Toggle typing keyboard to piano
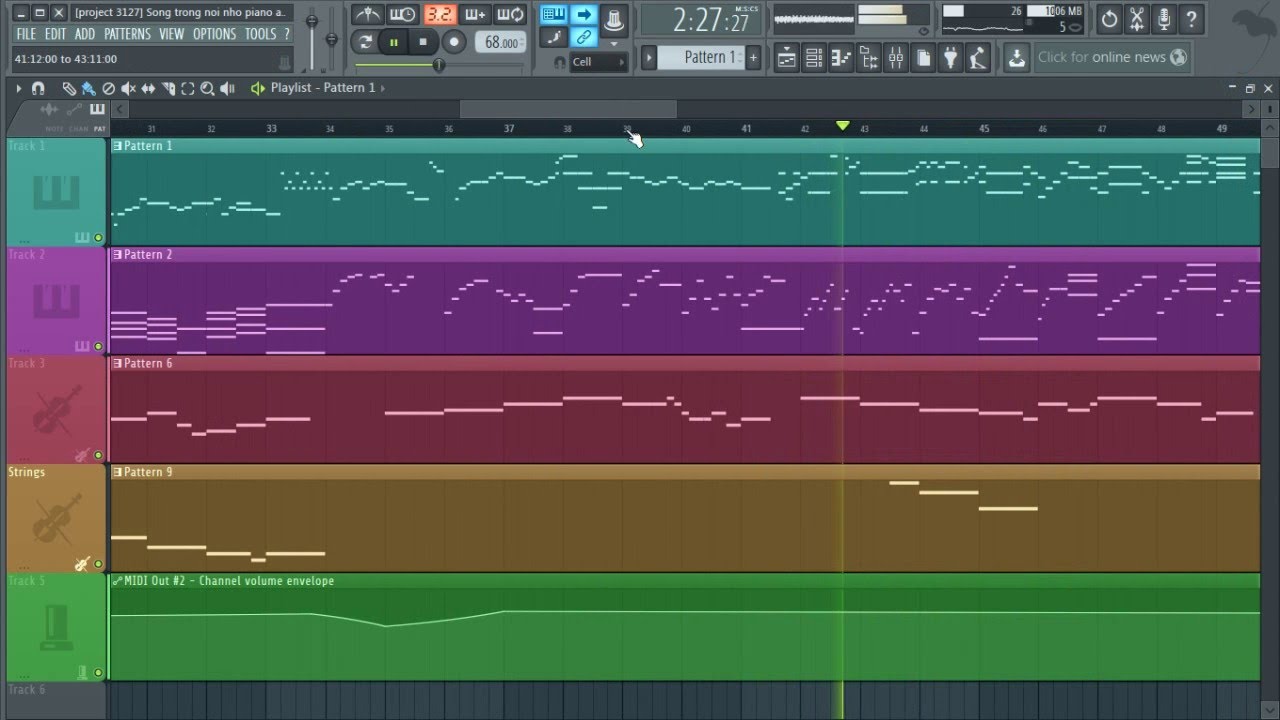 coord(554,14)
